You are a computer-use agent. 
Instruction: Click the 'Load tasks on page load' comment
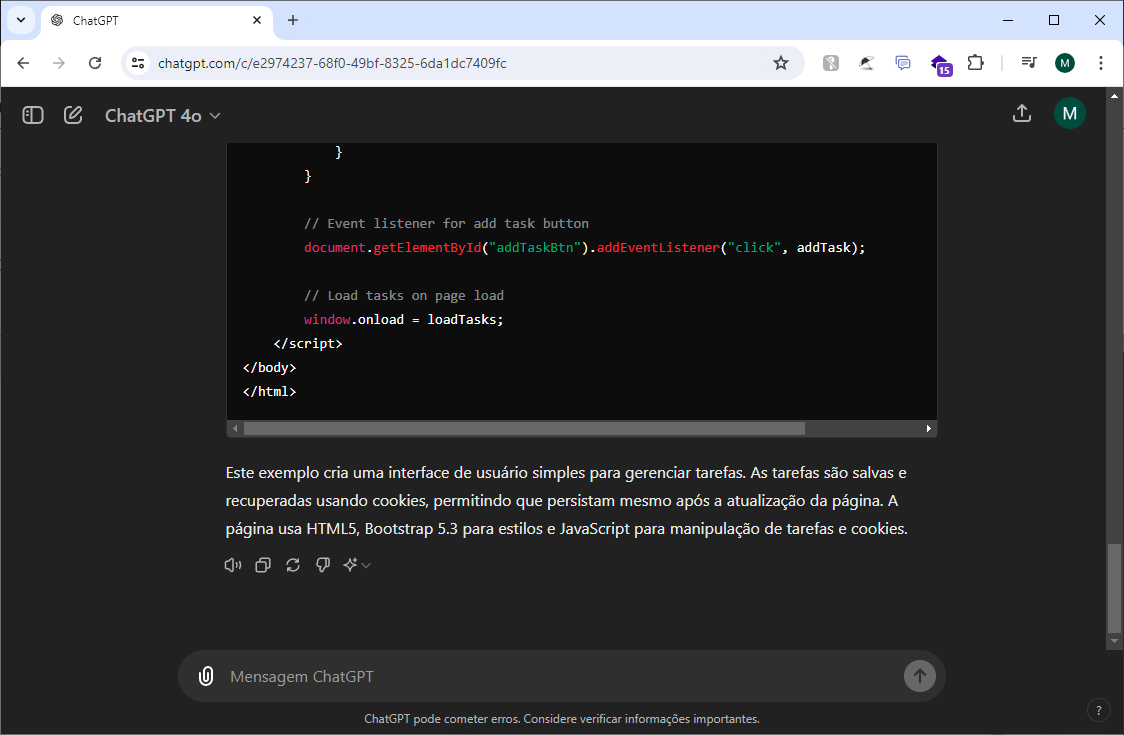[x=404, y=295]
